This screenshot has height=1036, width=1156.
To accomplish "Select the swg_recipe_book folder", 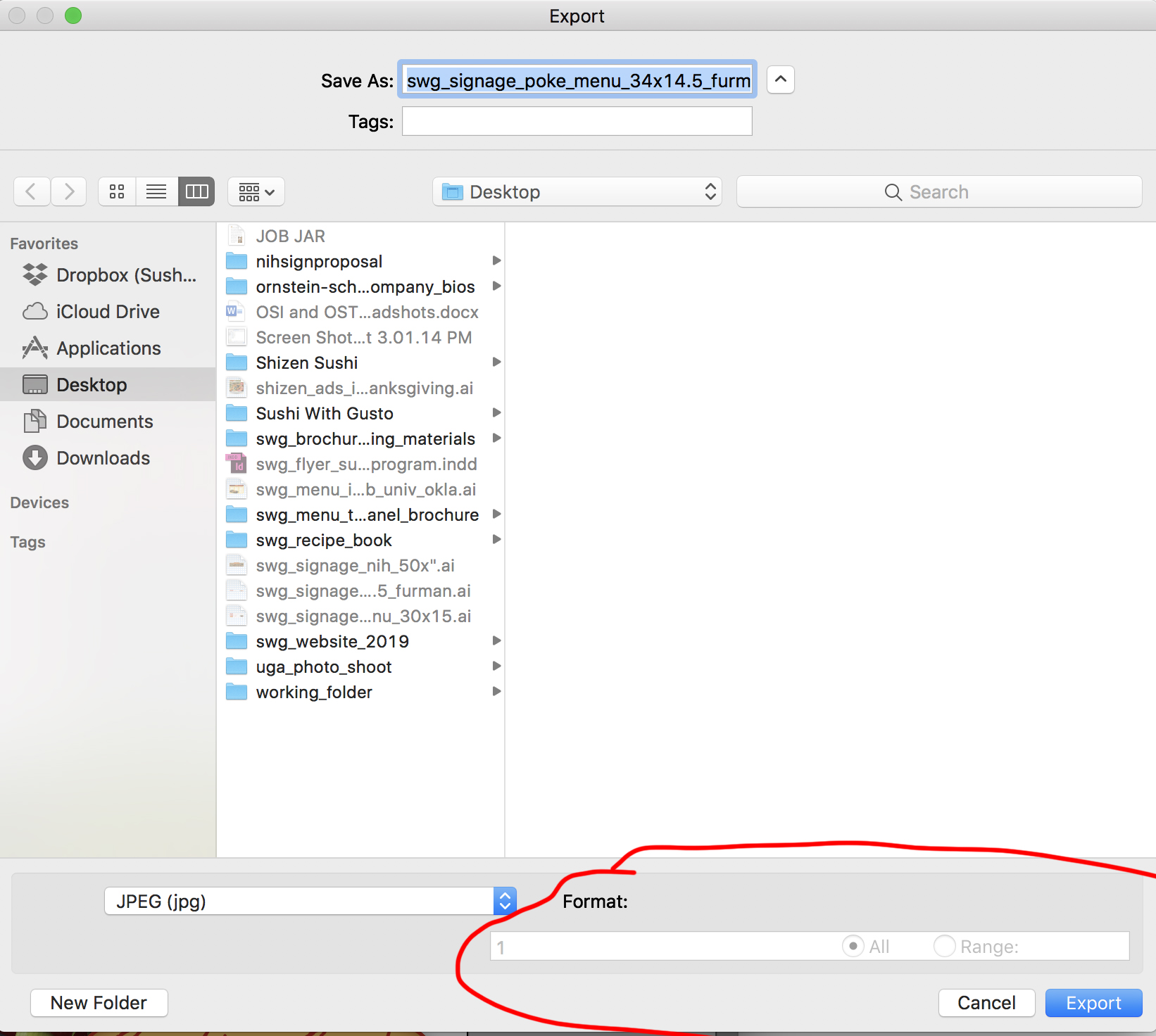I will click(x=324, y=540).
